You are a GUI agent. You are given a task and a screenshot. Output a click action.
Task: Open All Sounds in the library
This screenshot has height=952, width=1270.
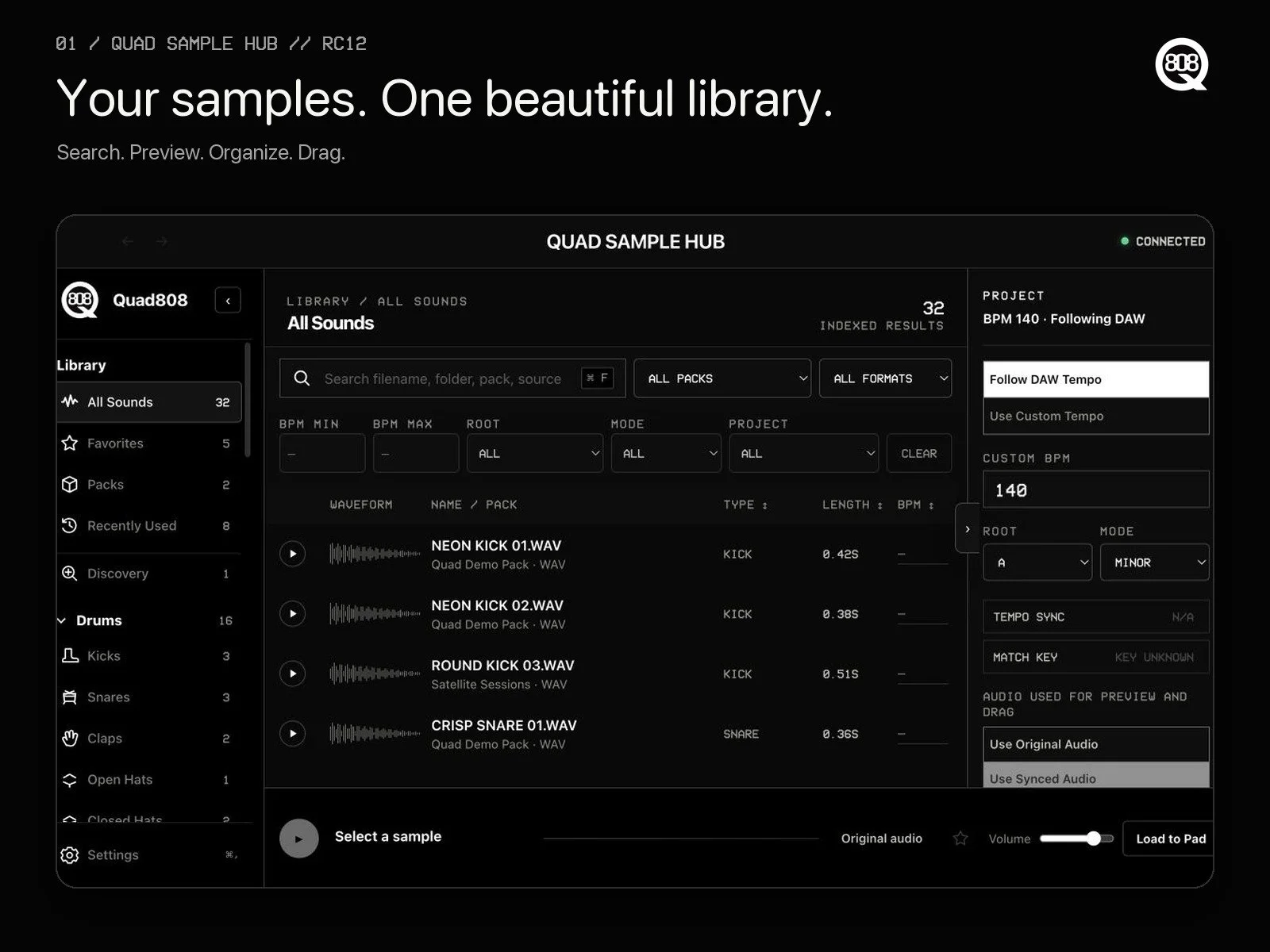[x=149, y=401]
